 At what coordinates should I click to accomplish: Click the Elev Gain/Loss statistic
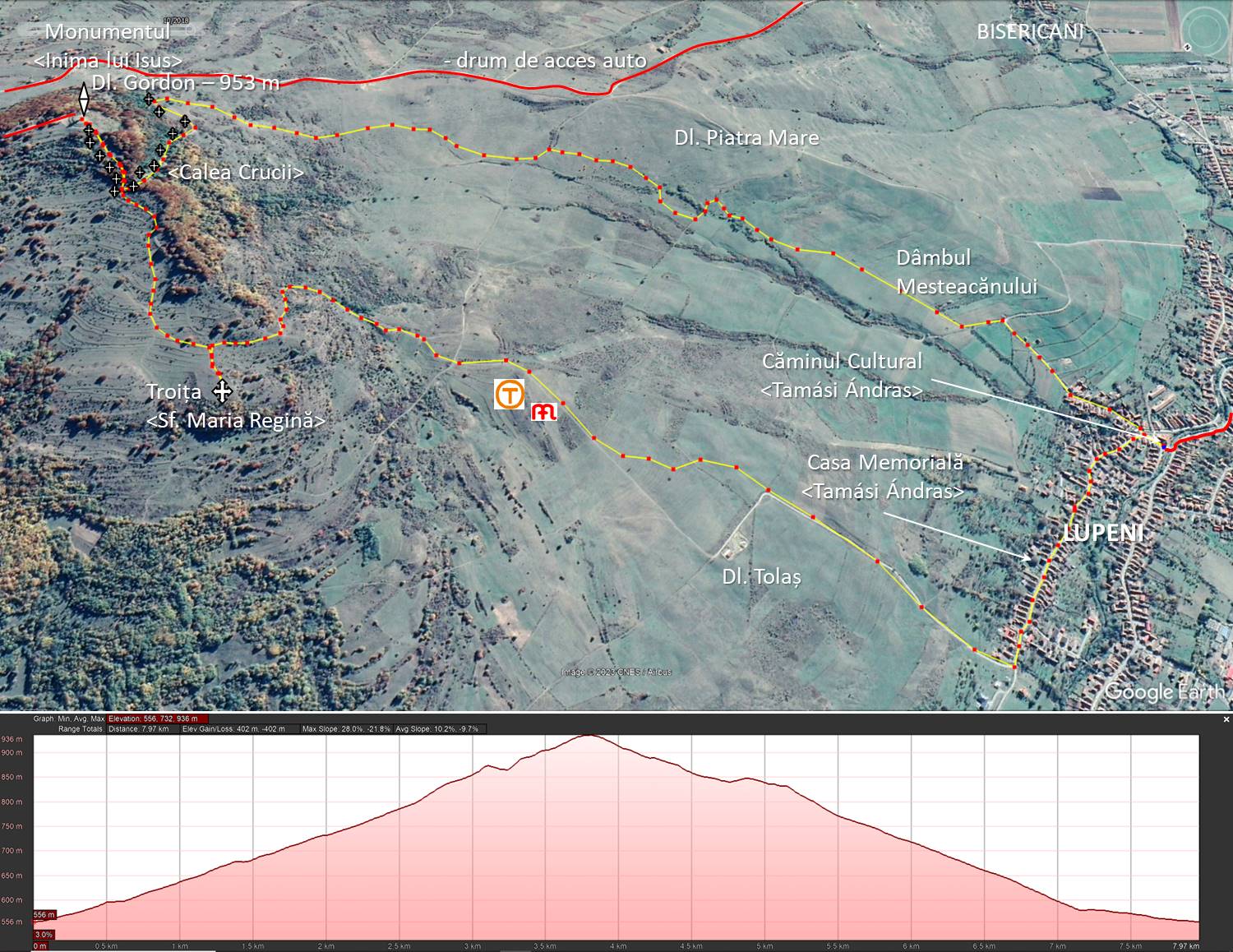233,729
